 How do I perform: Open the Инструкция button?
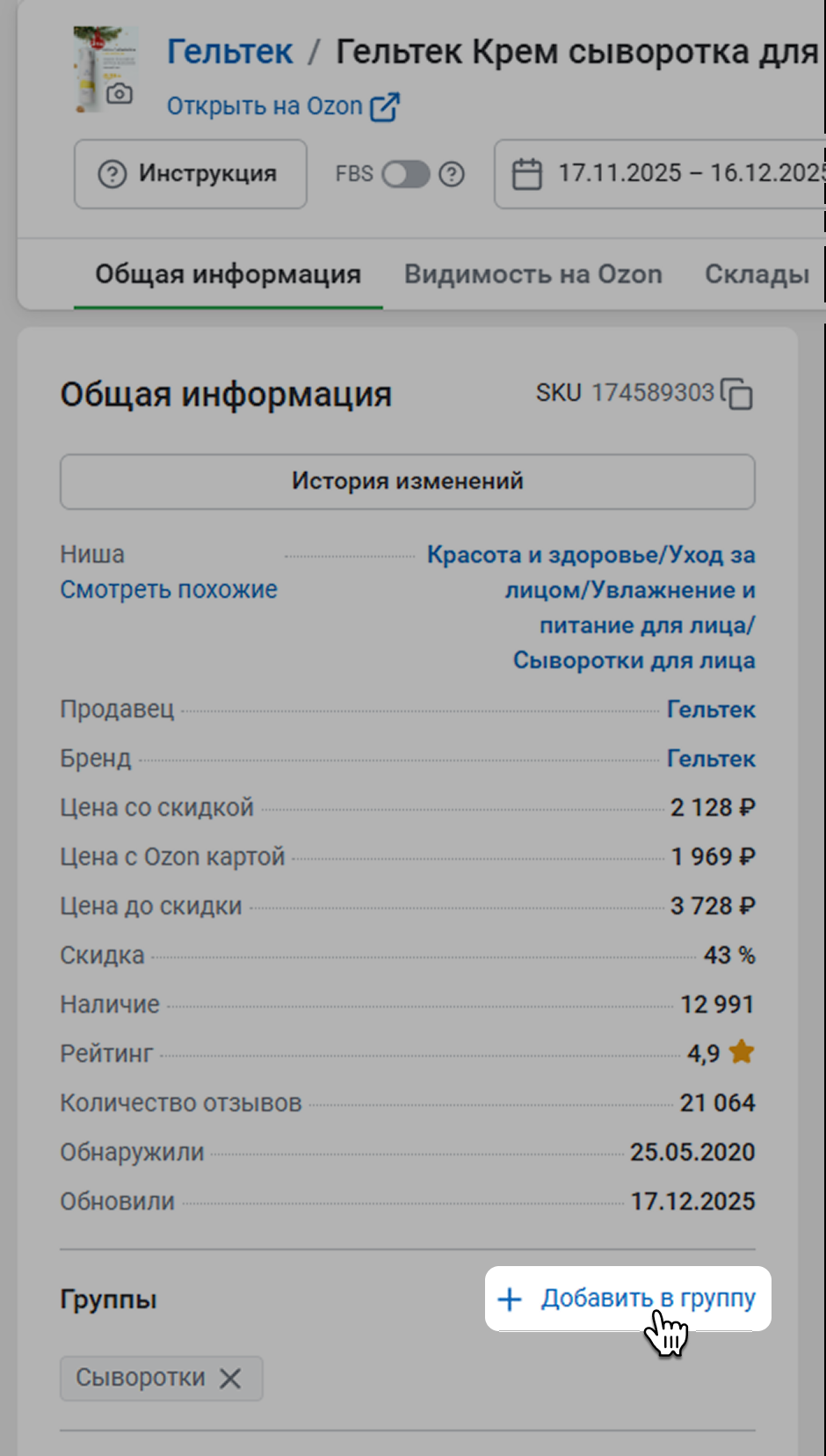(191, 174)
